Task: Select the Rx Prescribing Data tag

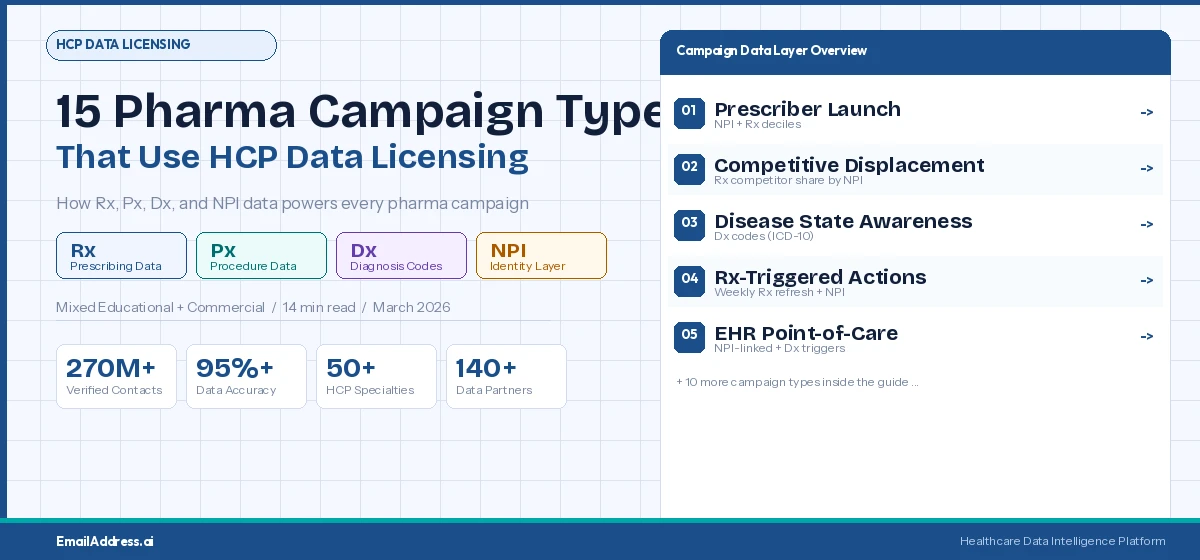Action: tap(121, 255)
